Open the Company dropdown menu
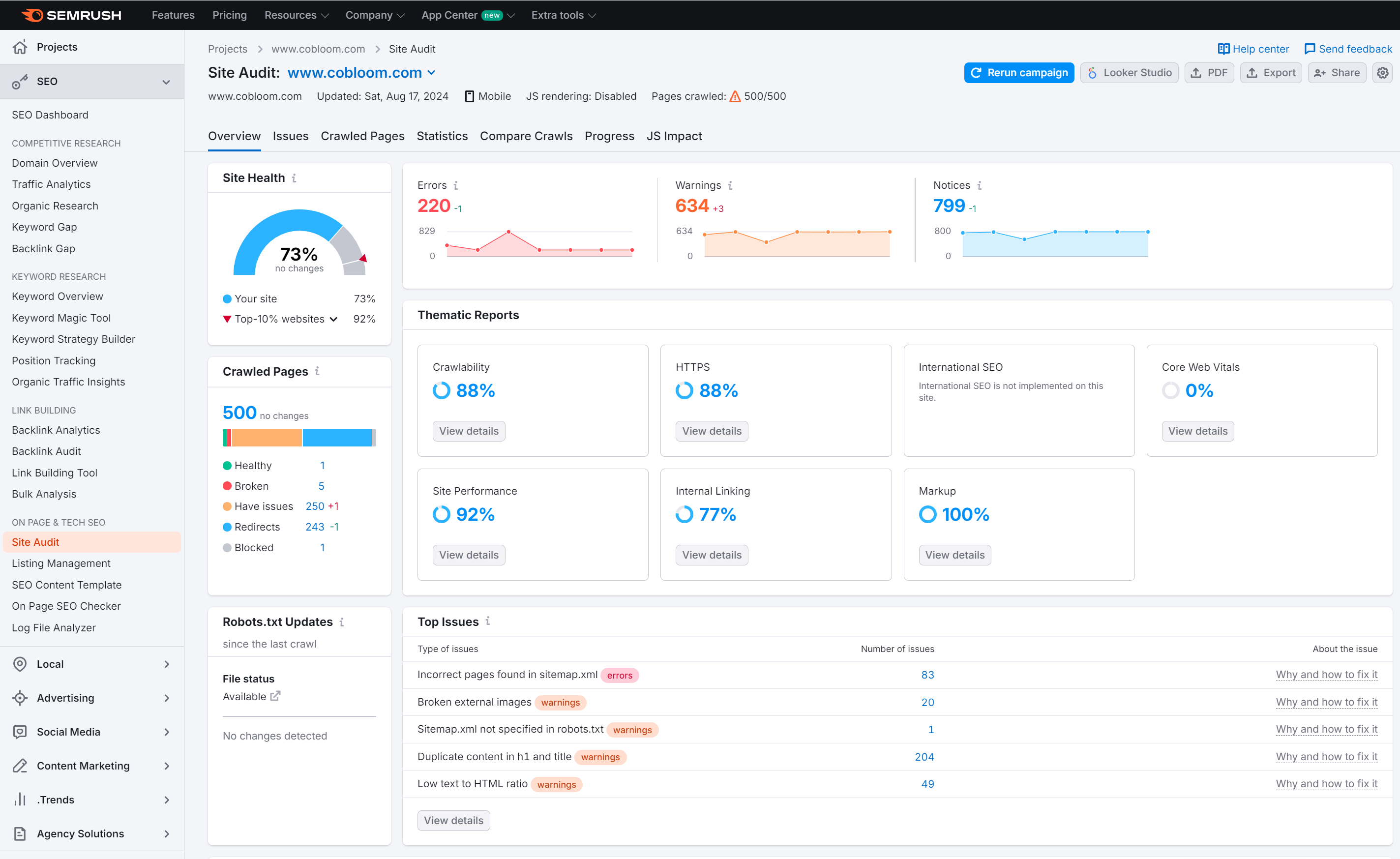Screen dimensions: 1400x859 coord(375,15)
